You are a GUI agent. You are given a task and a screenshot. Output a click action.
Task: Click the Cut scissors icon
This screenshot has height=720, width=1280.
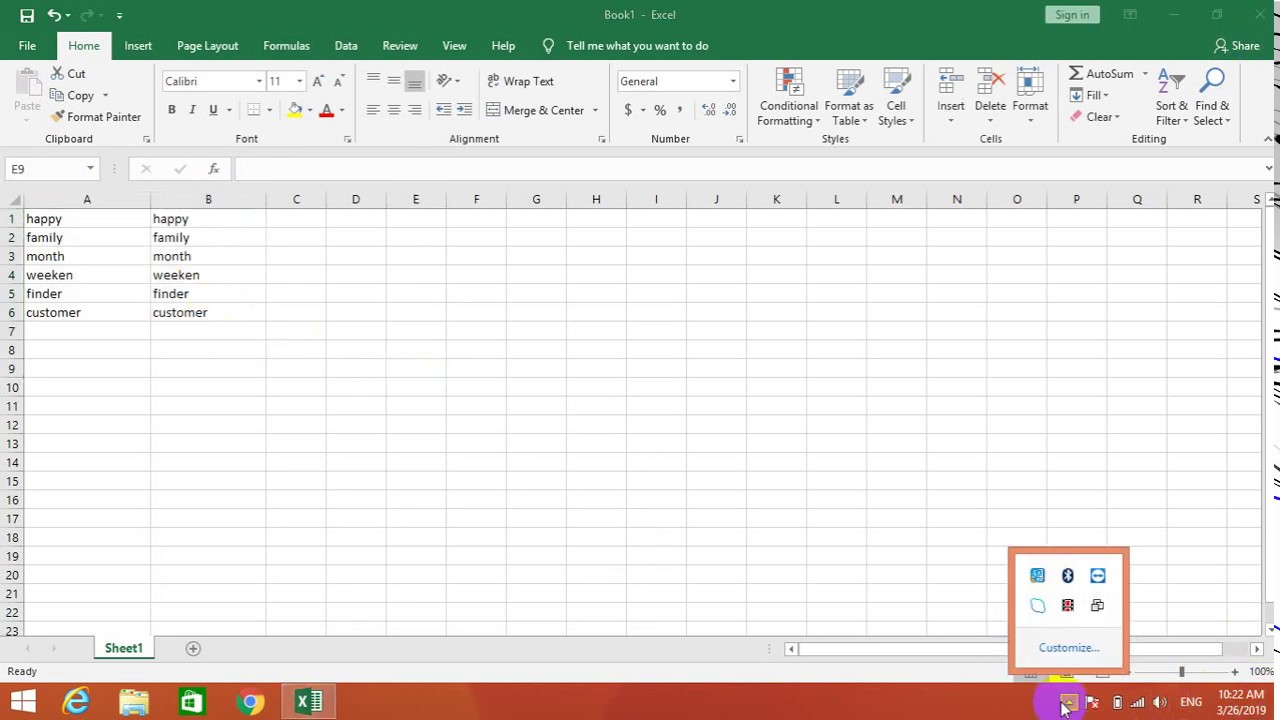click(x=55, y=74)
